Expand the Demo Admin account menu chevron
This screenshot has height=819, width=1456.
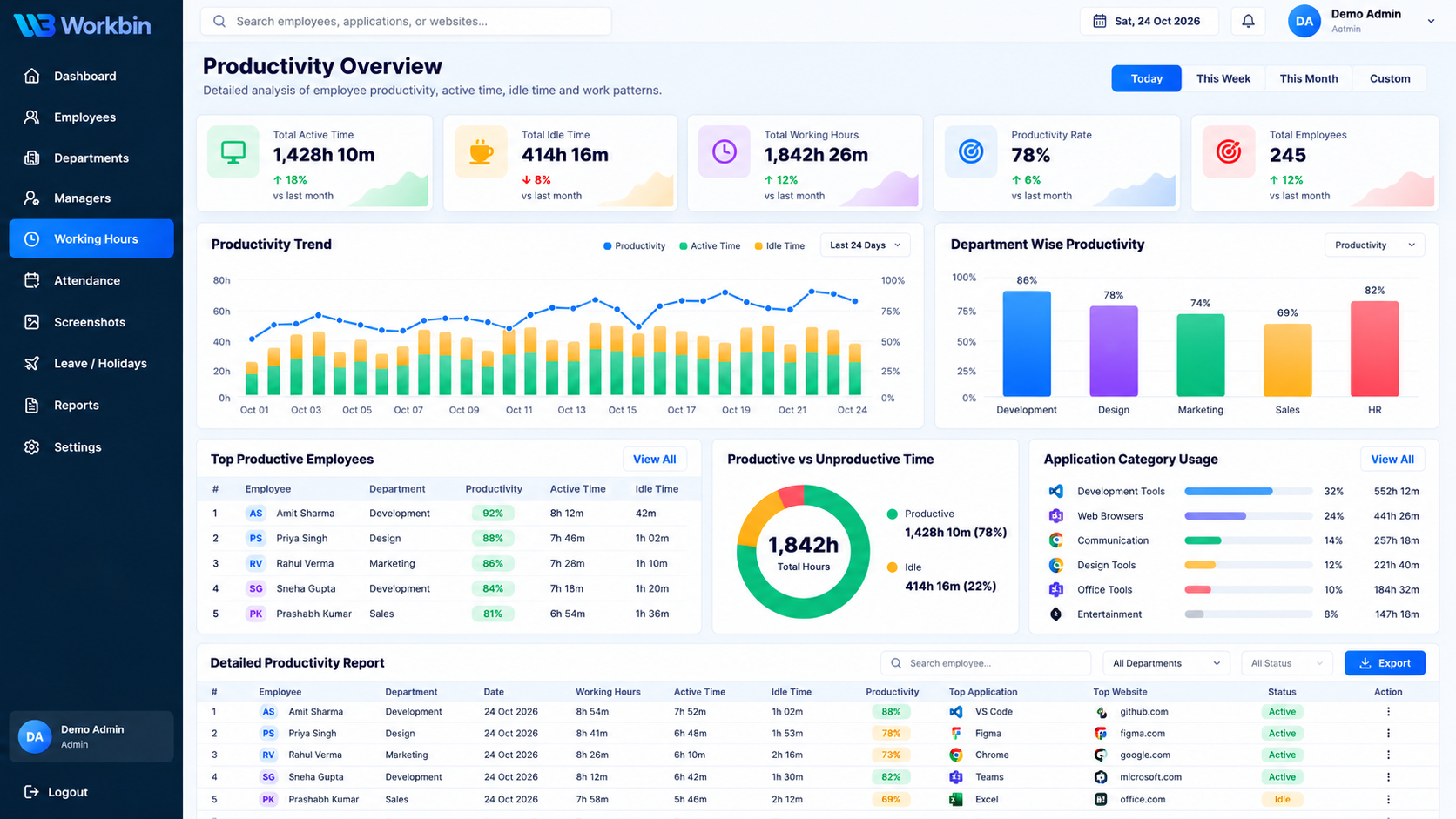(1431, 22)
